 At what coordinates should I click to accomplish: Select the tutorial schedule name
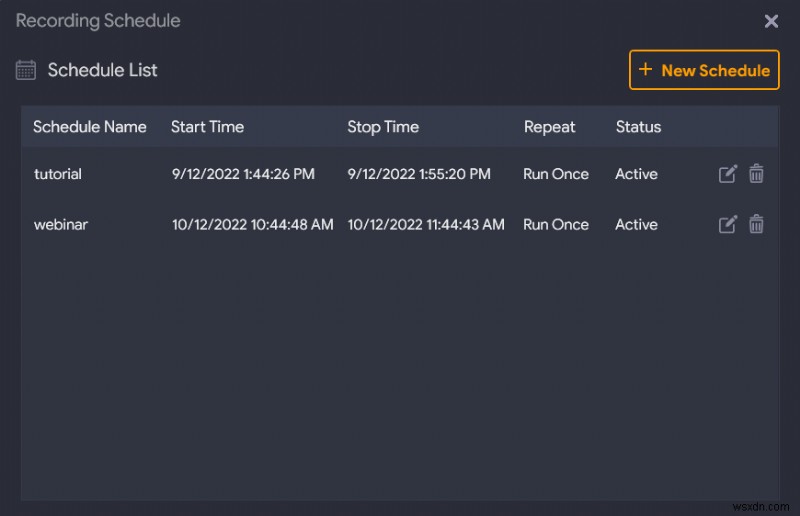click(x=58, y=174)
